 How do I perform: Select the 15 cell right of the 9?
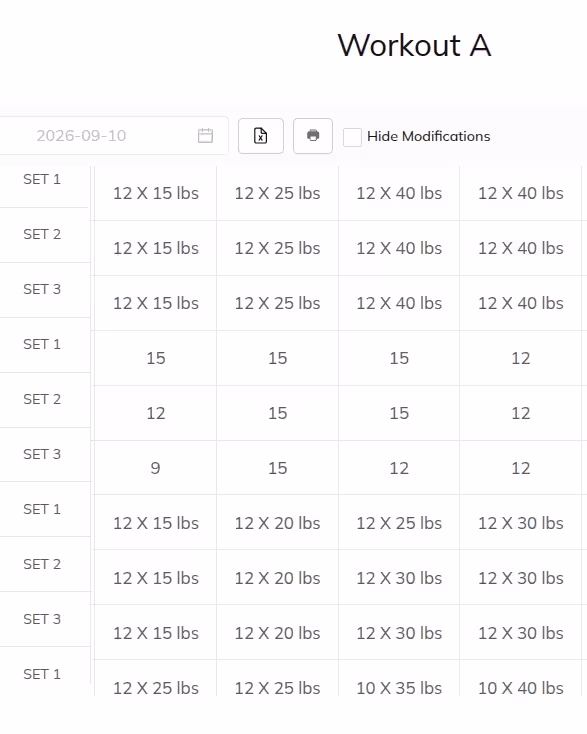277,468
